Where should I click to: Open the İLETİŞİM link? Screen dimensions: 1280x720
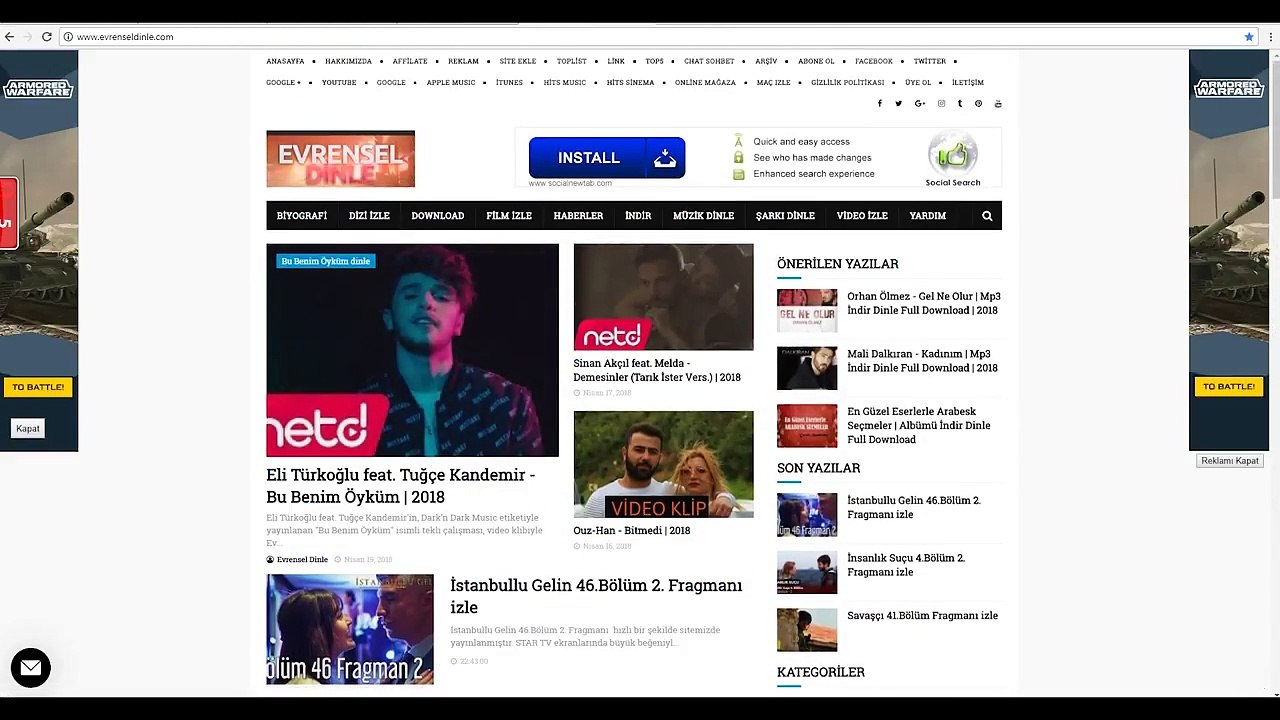coord(968,83)
